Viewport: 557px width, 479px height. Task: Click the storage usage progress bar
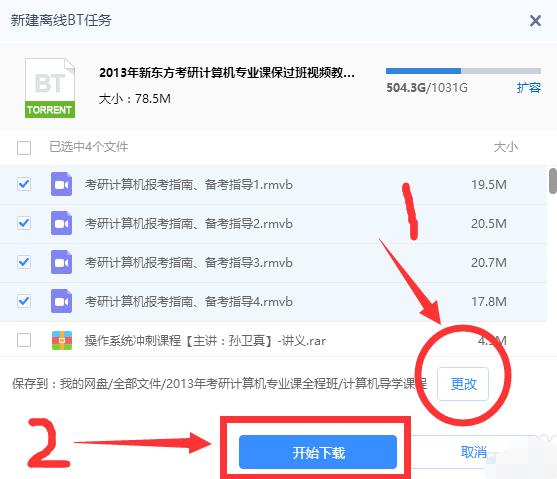[x=463, y=71]
